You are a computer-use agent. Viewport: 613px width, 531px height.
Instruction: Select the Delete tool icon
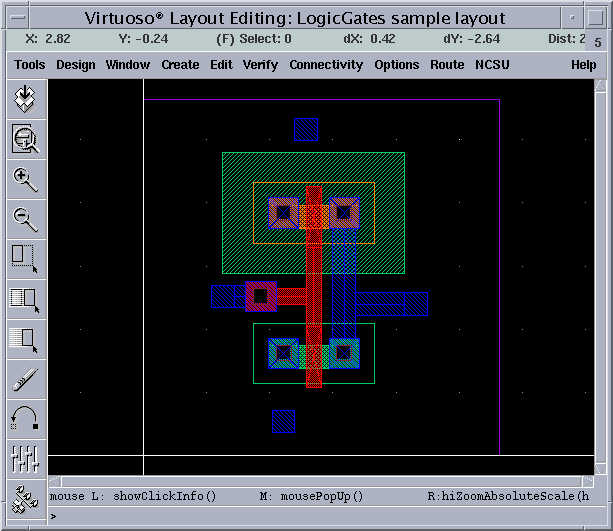[24, 378]
